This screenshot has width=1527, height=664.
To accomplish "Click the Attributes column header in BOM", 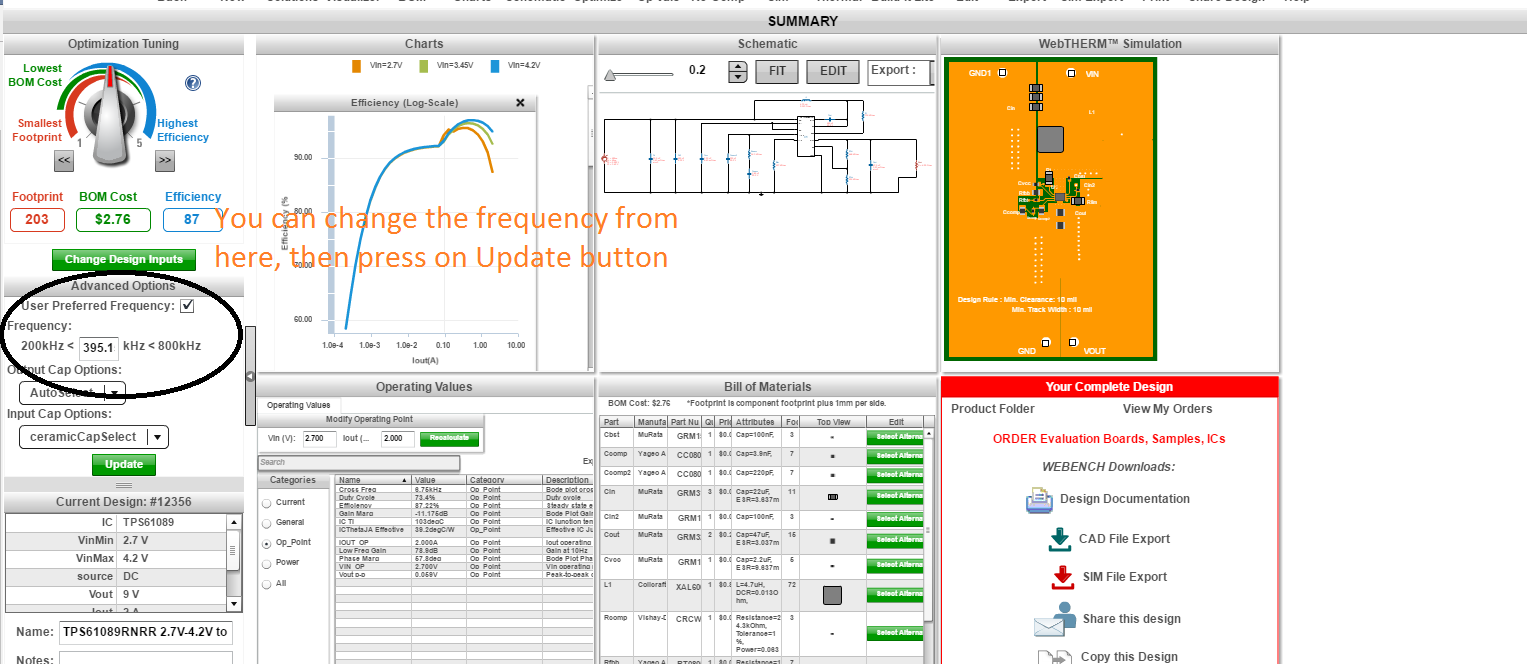I will tap(758, 422).
